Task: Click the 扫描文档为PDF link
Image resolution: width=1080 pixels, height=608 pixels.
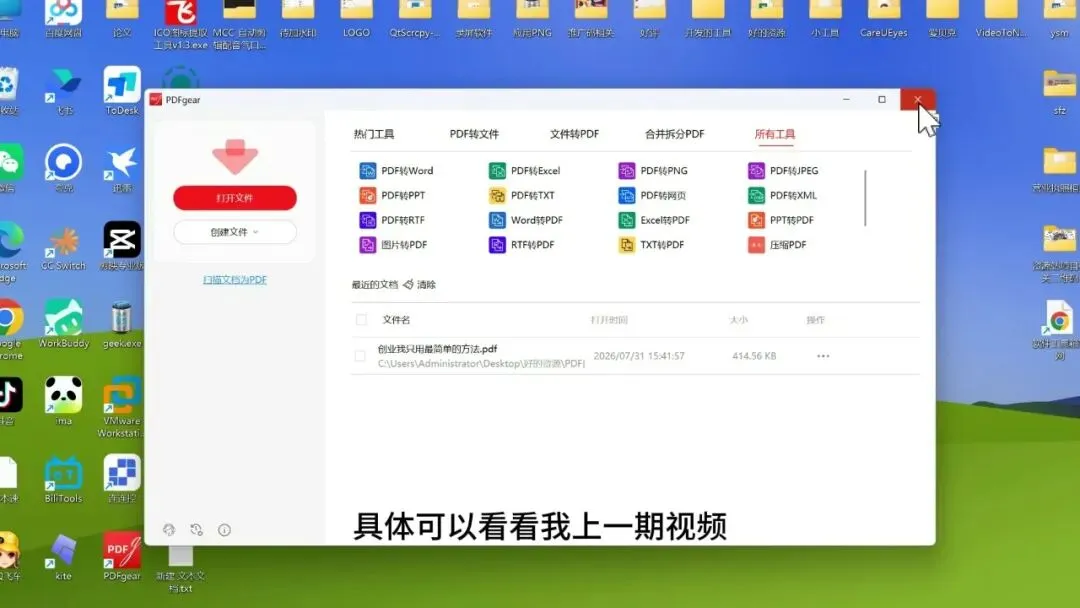Action: (235, 280)
